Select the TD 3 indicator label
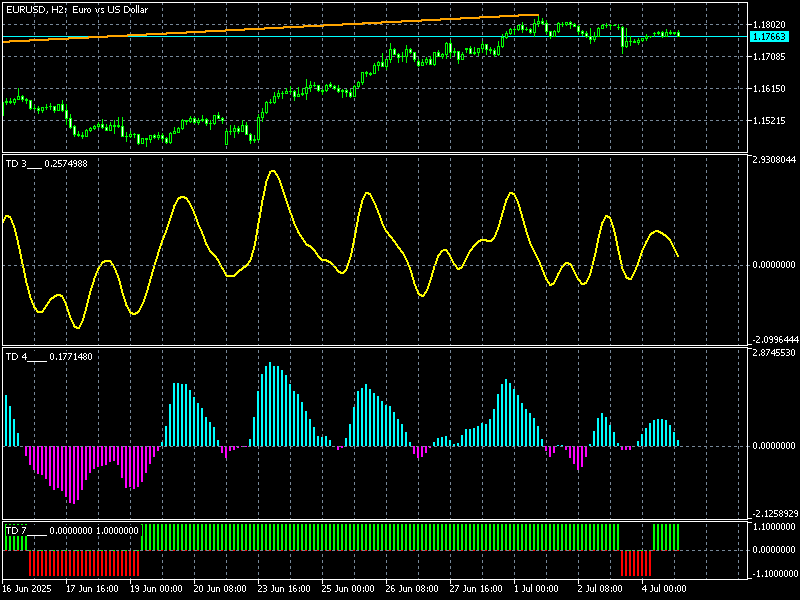Image resolution: width=800 pixels, height=600 pixels. click(46, 164)
